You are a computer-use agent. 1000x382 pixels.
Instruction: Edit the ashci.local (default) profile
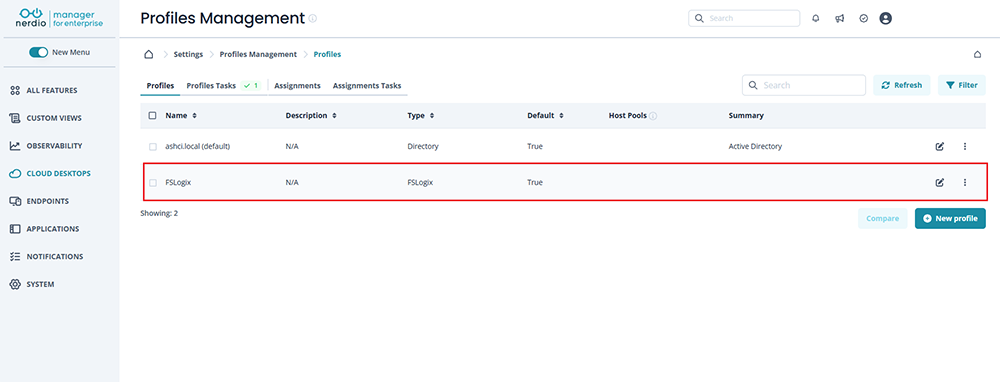pos(939,147)
